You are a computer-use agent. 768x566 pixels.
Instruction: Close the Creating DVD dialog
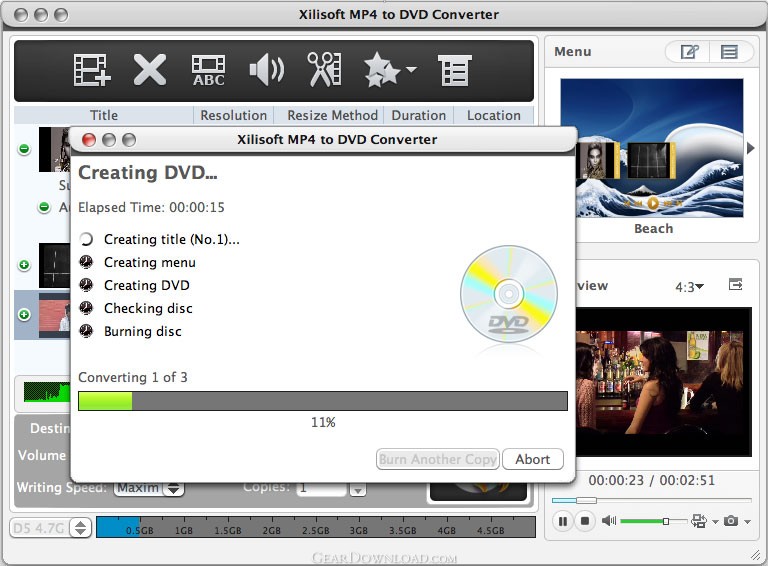pyautogui.click(x=89, y=140)
